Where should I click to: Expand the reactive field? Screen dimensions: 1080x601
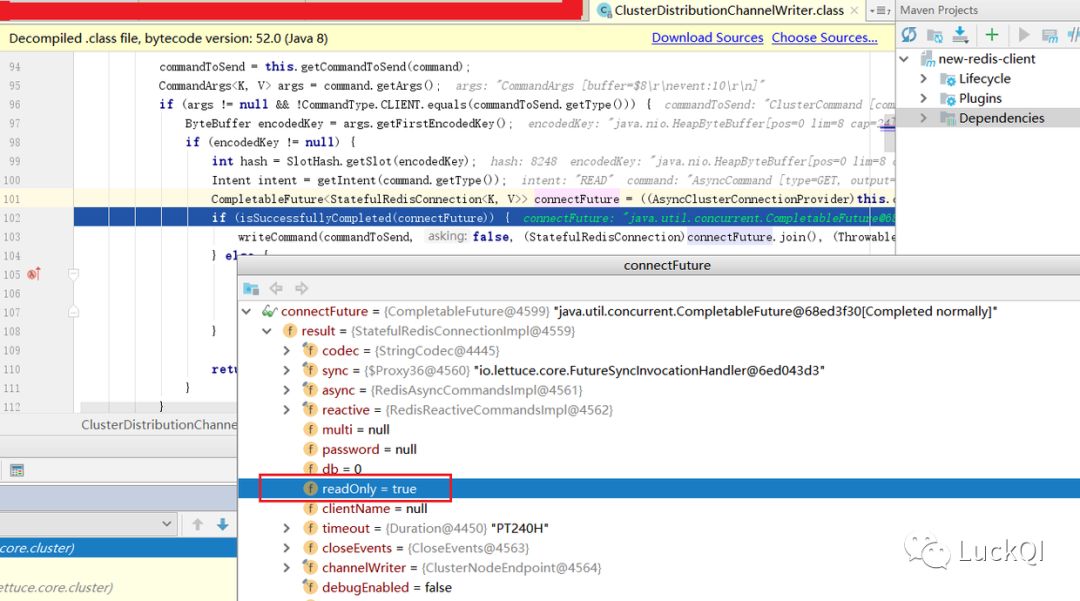click(x=287, y=410)
